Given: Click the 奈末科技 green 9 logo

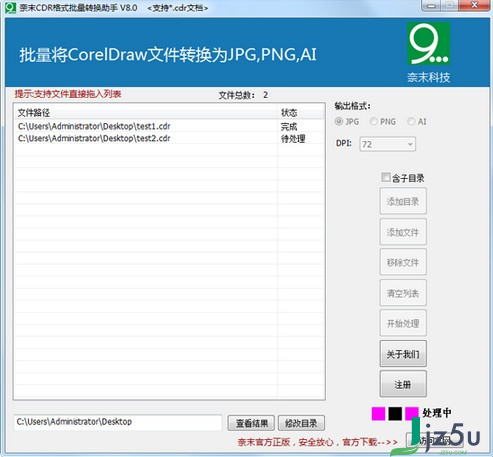Looking at the screenshot, I should pos(429,43).
